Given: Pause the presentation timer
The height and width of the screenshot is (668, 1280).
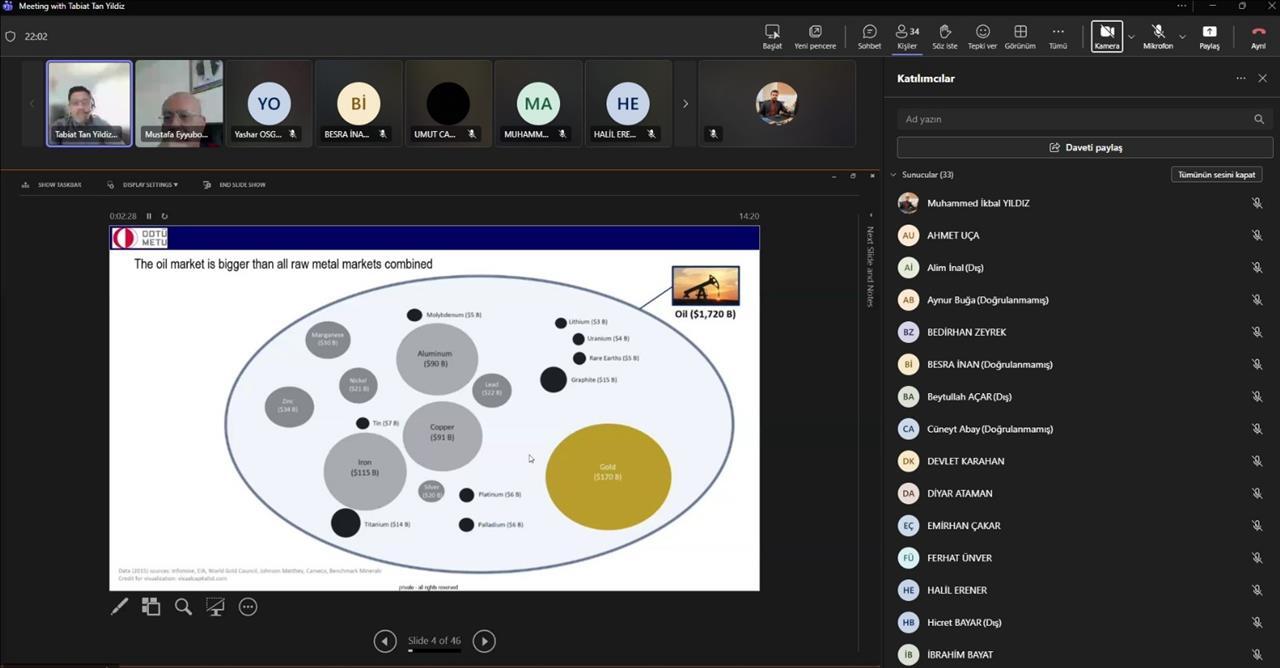Looking at the screenshot, I should 149,216.
